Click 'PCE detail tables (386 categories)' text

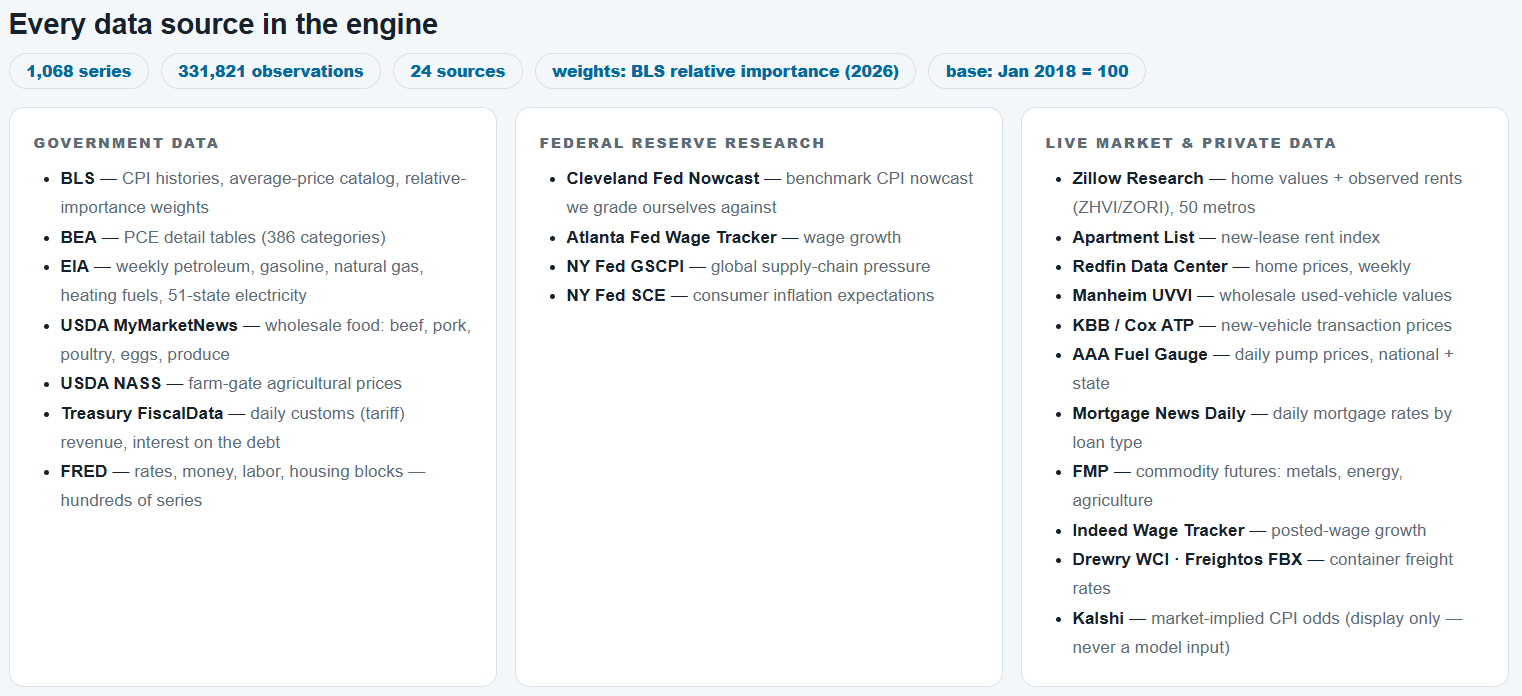pos(254,237)
